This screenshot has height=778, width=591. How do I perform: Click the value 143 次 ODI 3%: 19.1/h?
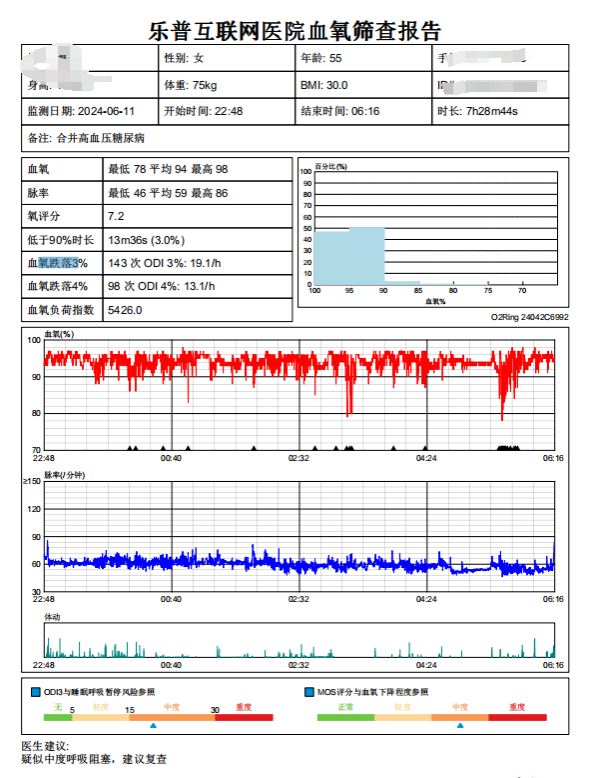(x=164, y=263)
